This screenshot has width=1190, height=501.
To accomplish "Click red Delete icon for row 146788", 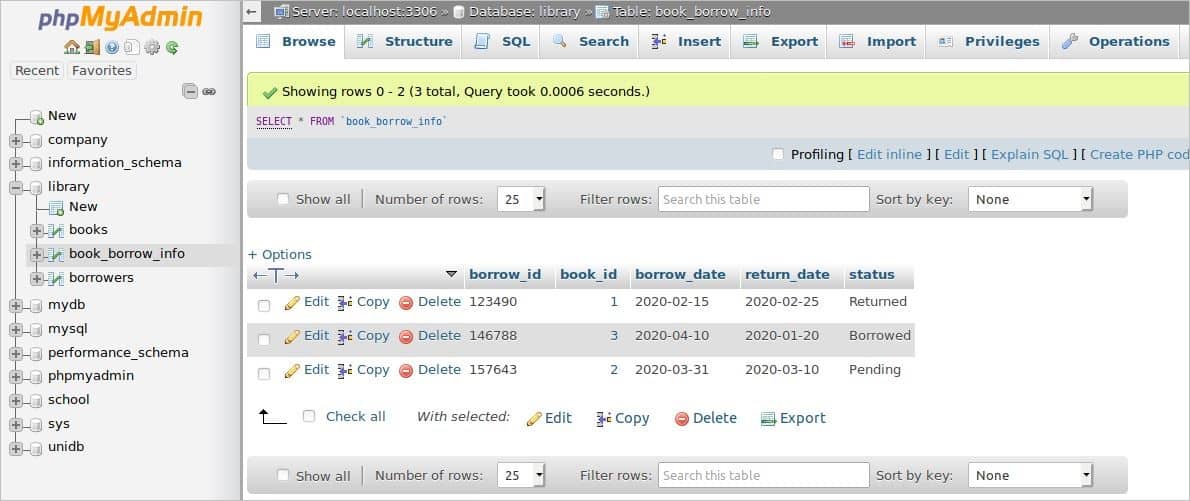I will tap(406, 336).
